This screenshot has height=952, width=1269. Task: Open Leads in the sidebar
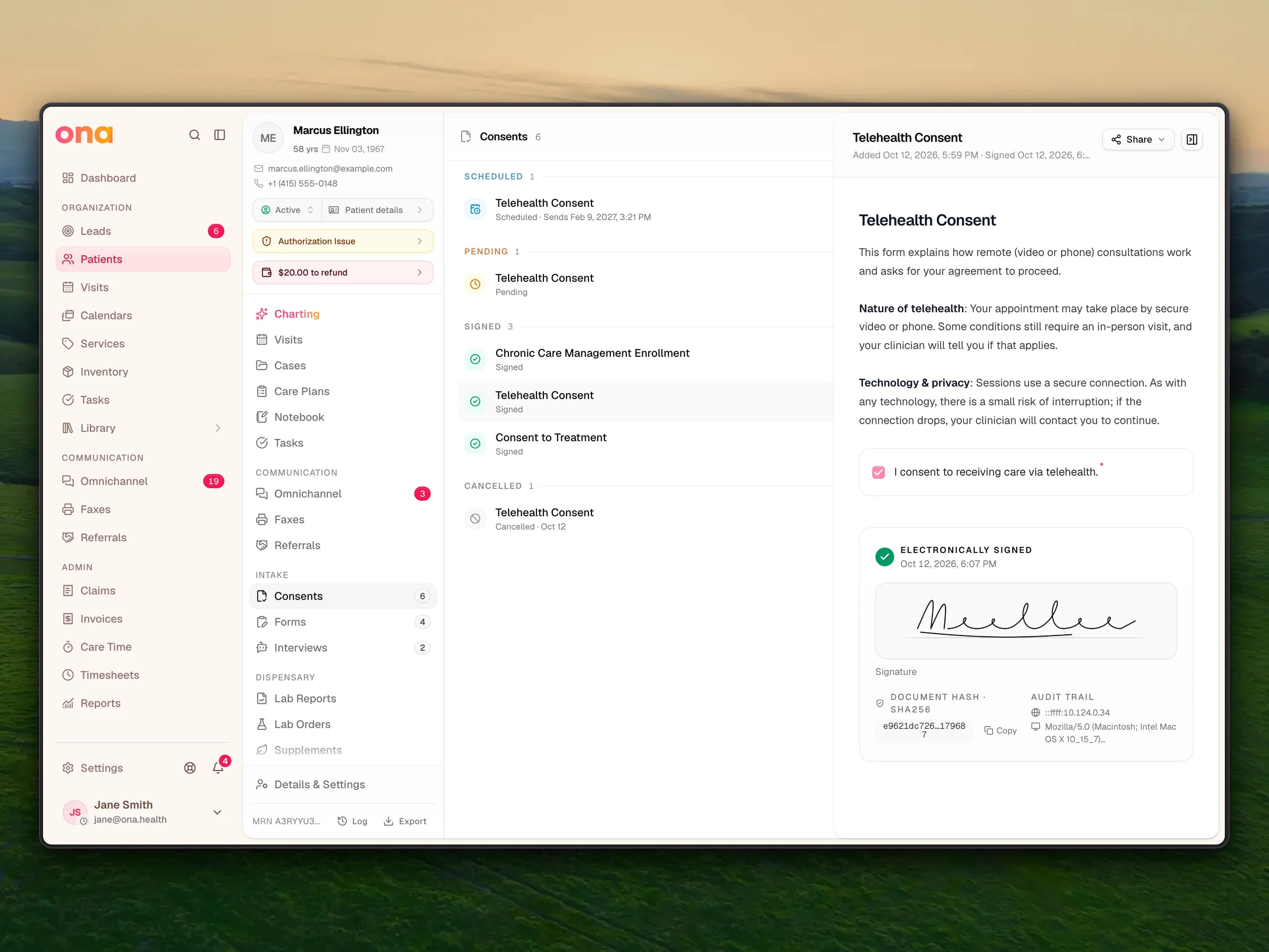click(143, 231)
